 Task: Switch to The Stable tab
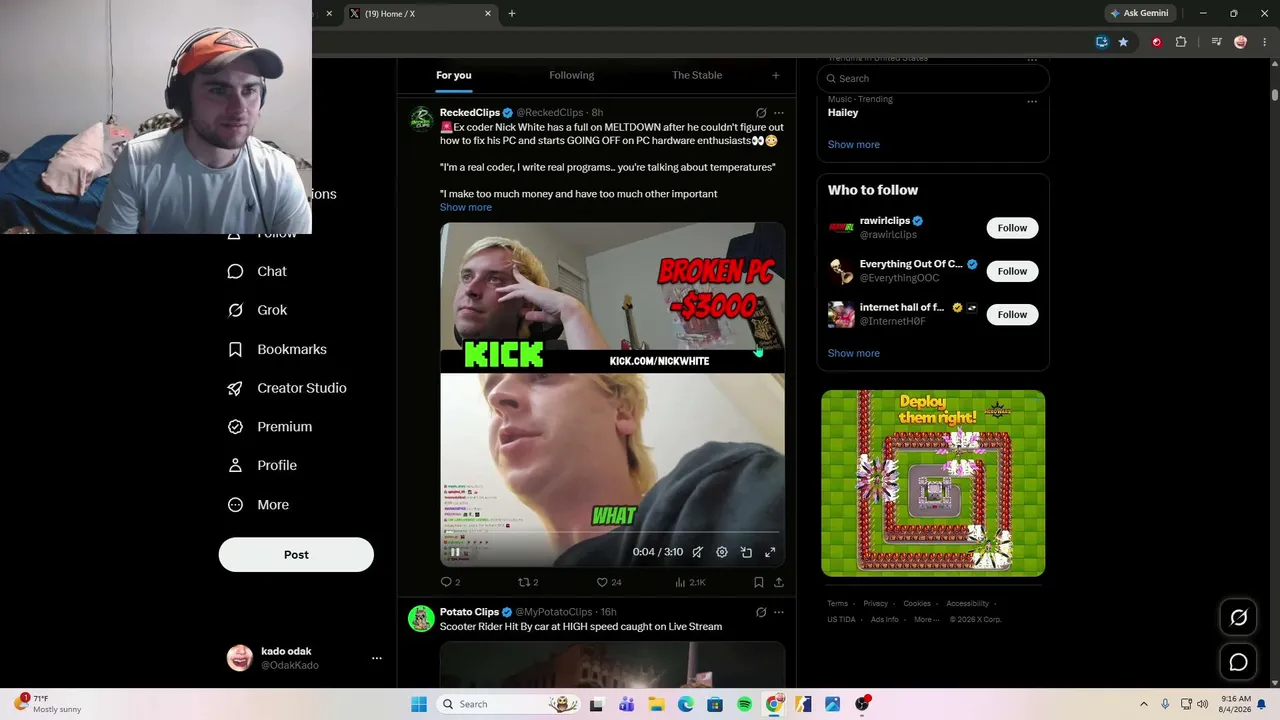[697, 75]
